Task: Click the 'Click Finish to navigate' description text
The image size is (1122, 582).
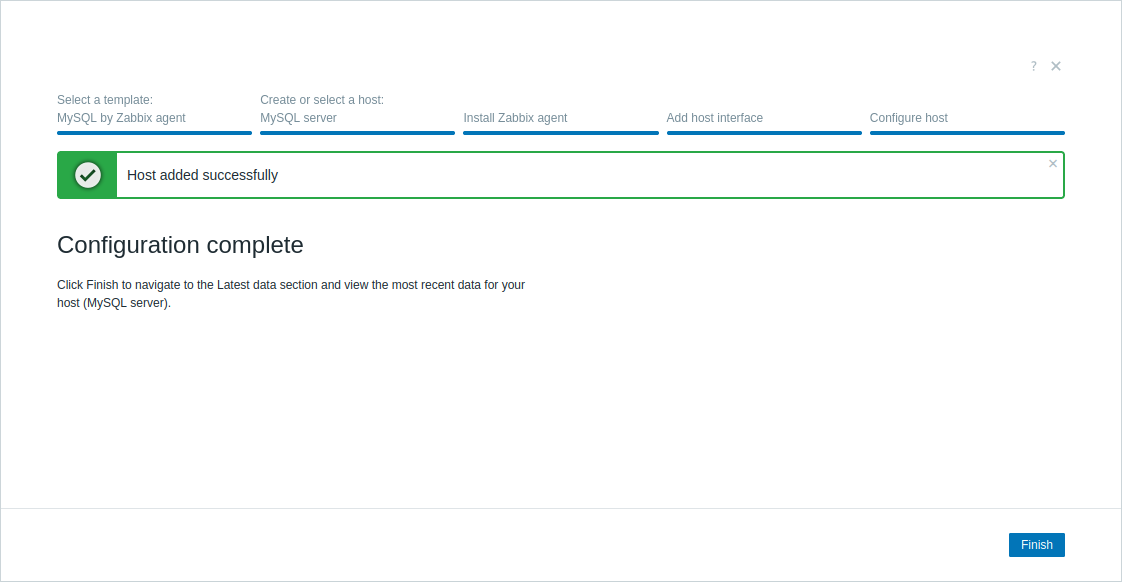Action: point(291,294)
